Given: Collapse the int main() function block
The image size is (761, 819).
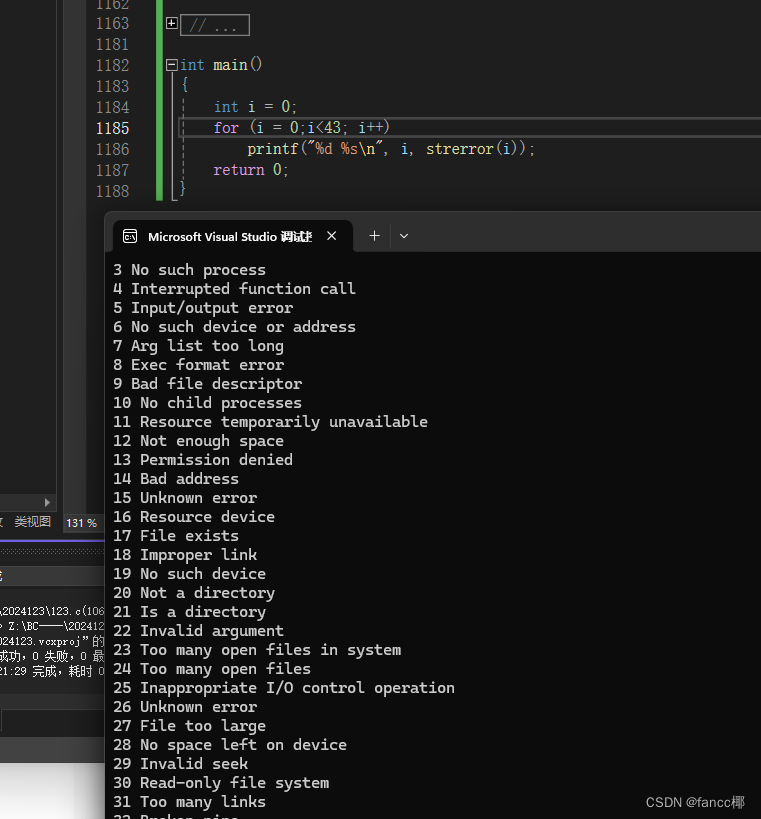Looking at the screenshot, I should pyautogui.click(x=171, y=65).
